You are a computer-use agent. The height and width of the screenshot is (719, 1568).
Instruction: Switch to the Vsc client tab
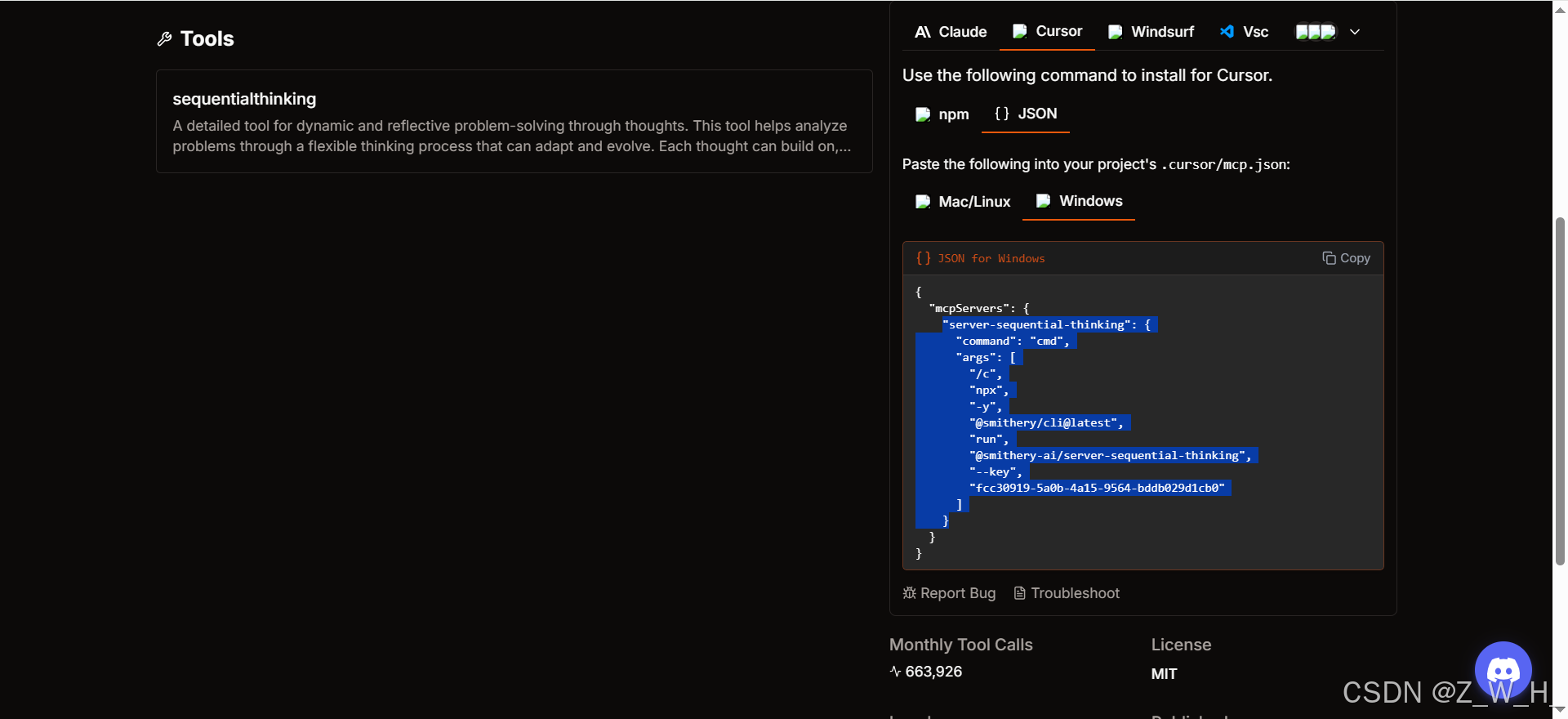click(1244, 32)
